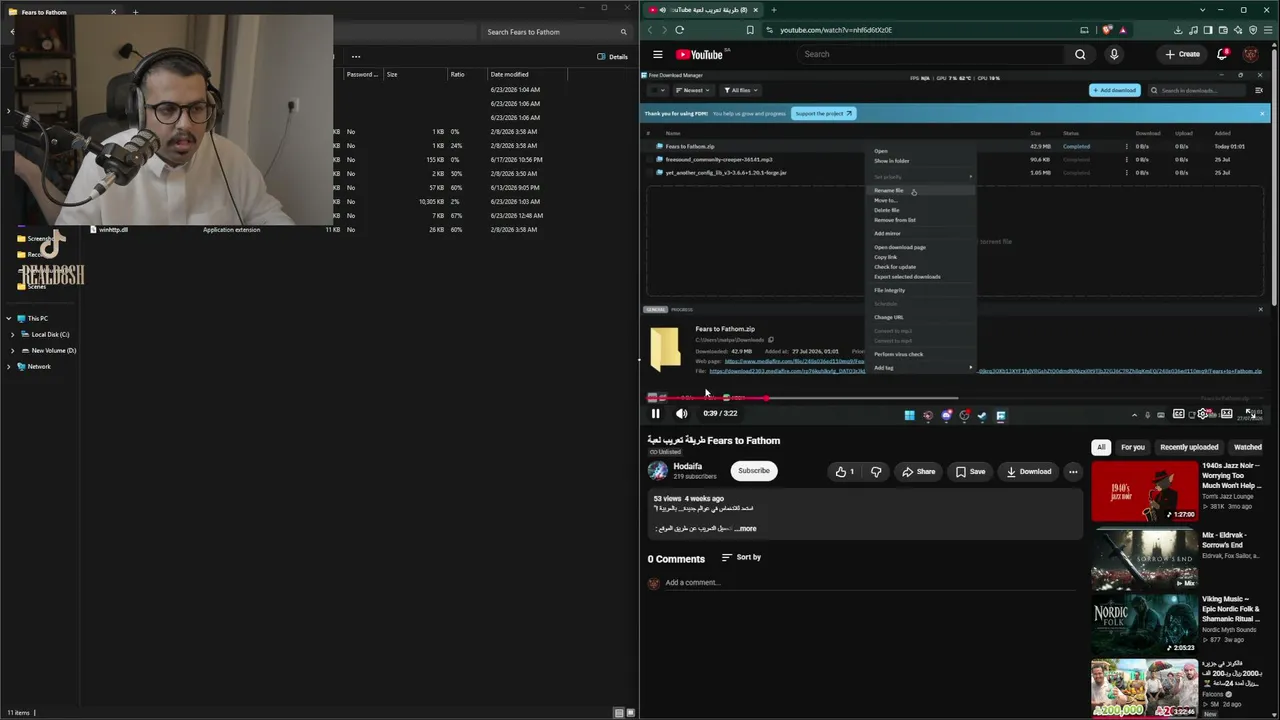Open the 1940s Jazz Noir video thumbnail

point(1144,491)
